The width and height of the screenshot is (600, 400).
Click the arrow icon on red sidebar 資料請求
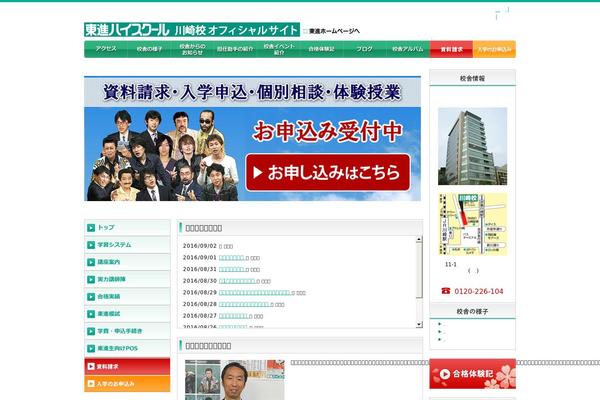point(91,366)
